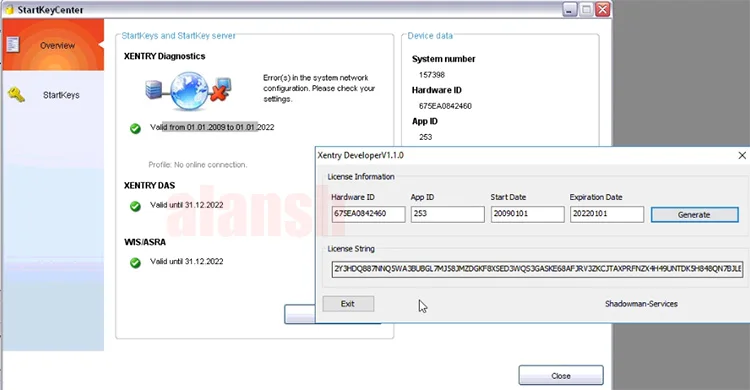Screen dimensions: 750x390
Task: Click the network globe error icon
Action: click(189, 90)
